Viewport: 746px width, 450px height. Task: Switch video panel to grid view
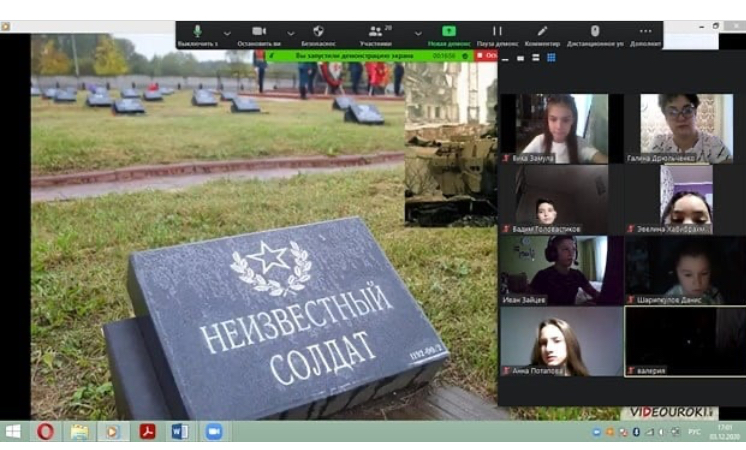(x=550, y=58)
